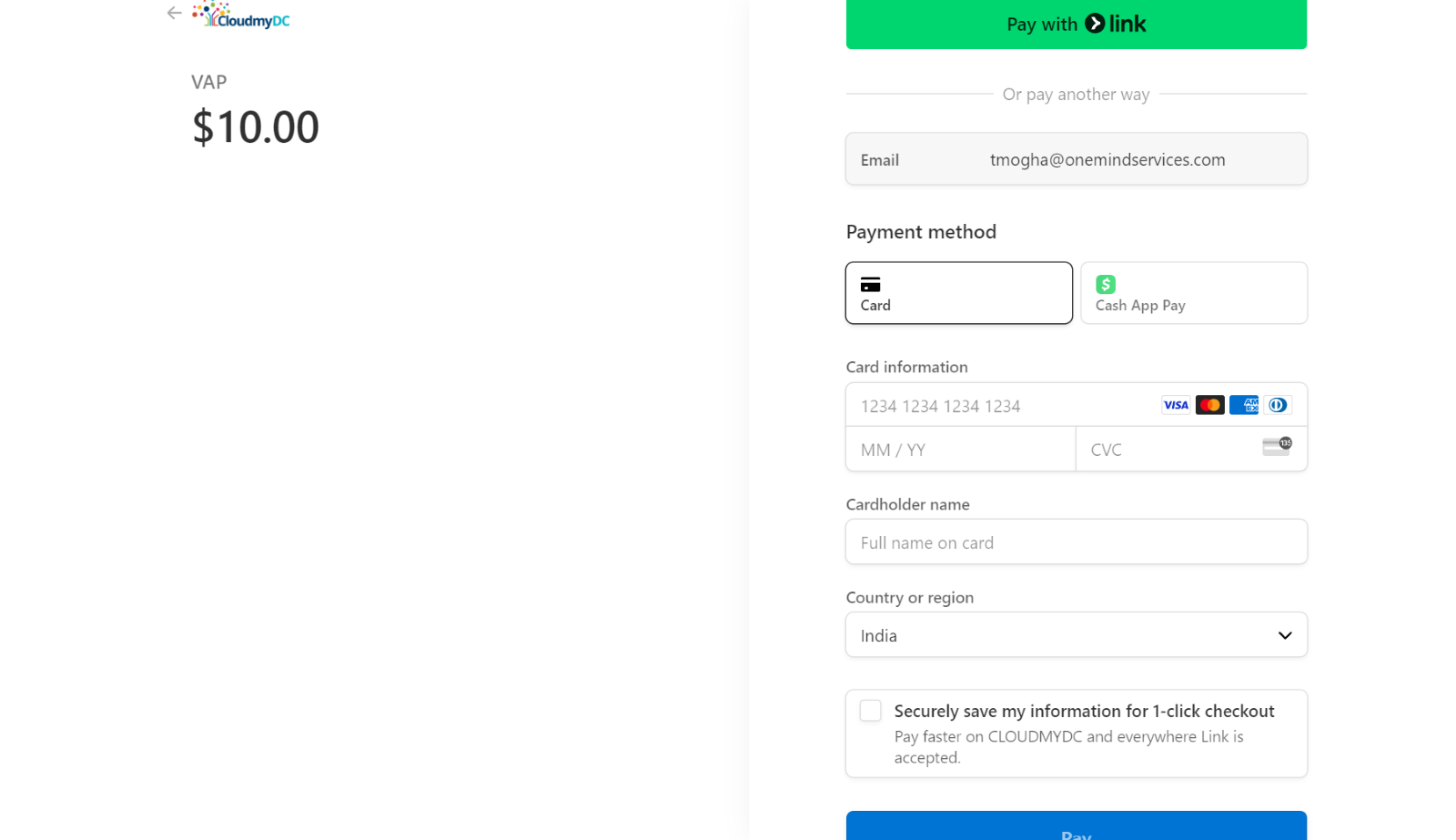Click the Mastercard brand icon
The width and height of the screenshot is (1456, 840).
click(1209, 405)
